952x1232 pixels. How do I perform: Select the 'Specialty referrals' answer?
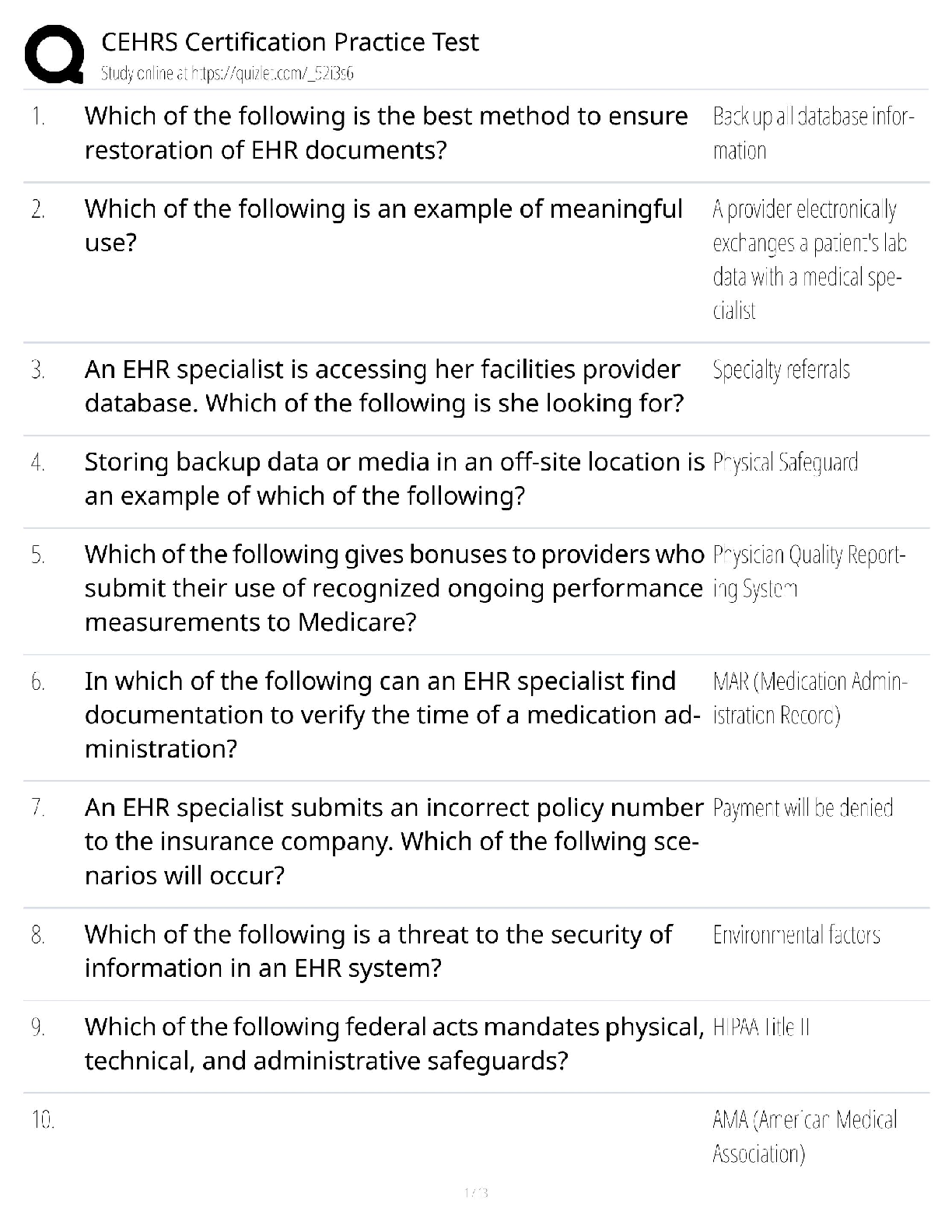(781, 370)
